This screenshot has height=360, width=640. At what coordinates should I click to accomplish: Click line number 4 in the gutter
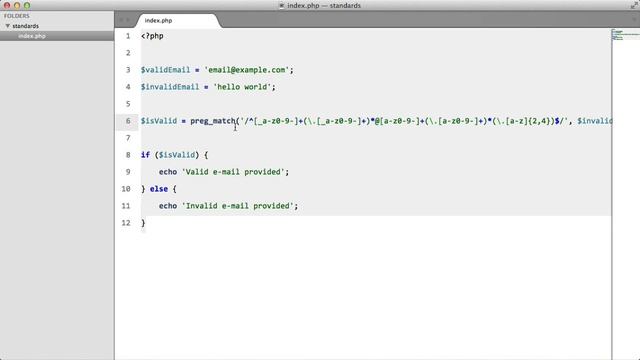tap(128, 87)
